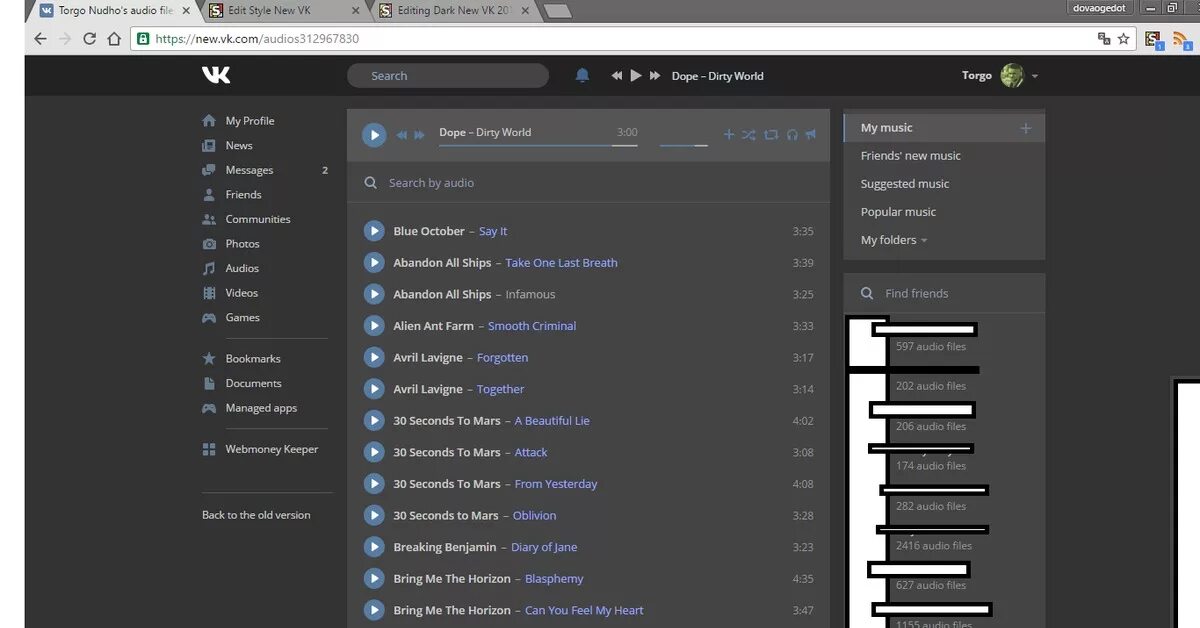The image size is (1200, 628).
Task: Click the plus button beside My music
Action: (1025, 128)
